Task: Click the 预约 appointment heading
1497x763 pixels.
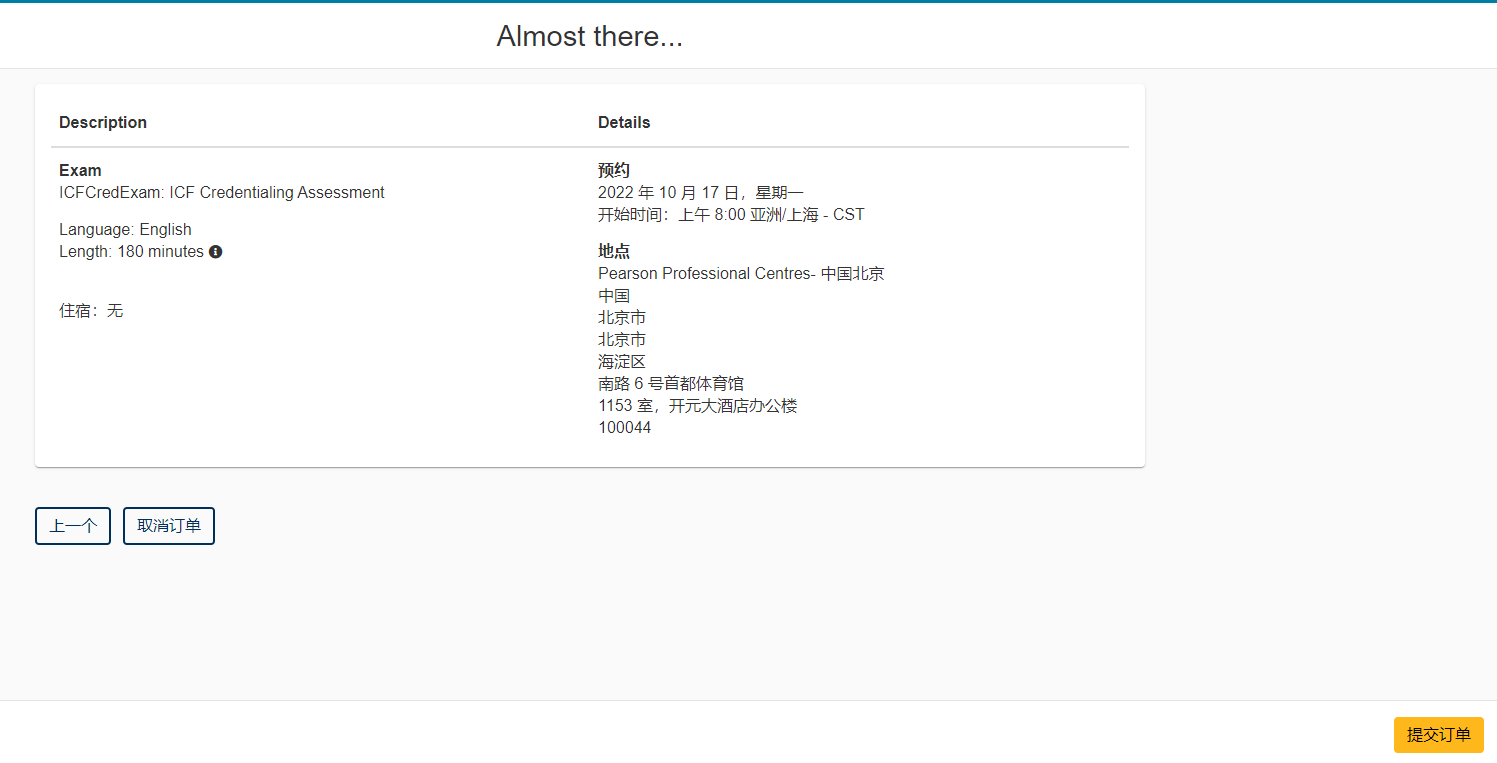Action: [x=614, y=170]
